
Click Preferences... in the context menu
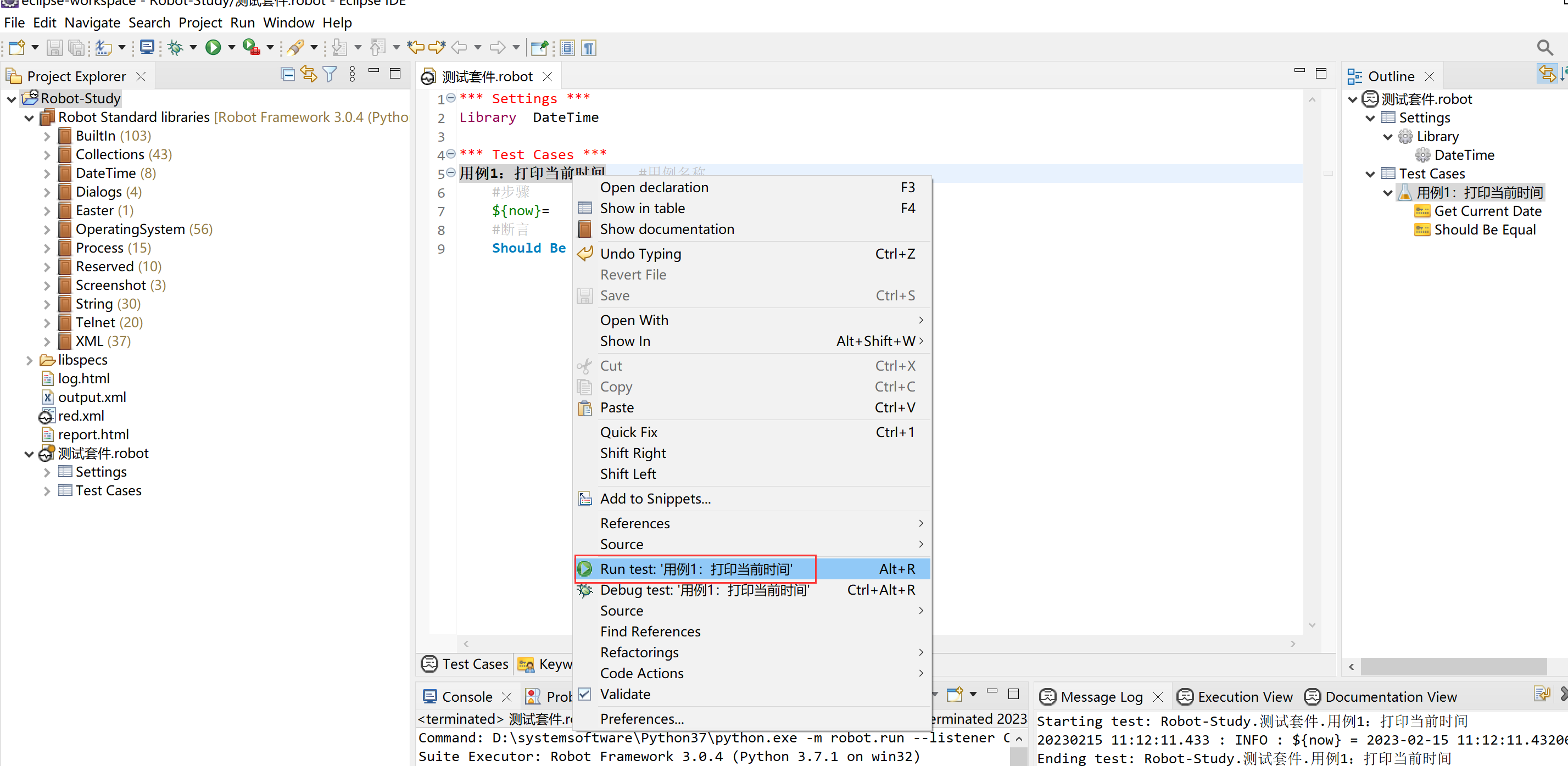641,719
